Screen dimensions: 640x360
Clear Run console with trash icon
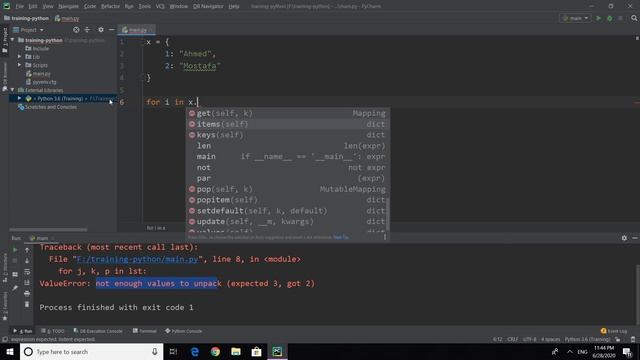[x=27, y=304]
